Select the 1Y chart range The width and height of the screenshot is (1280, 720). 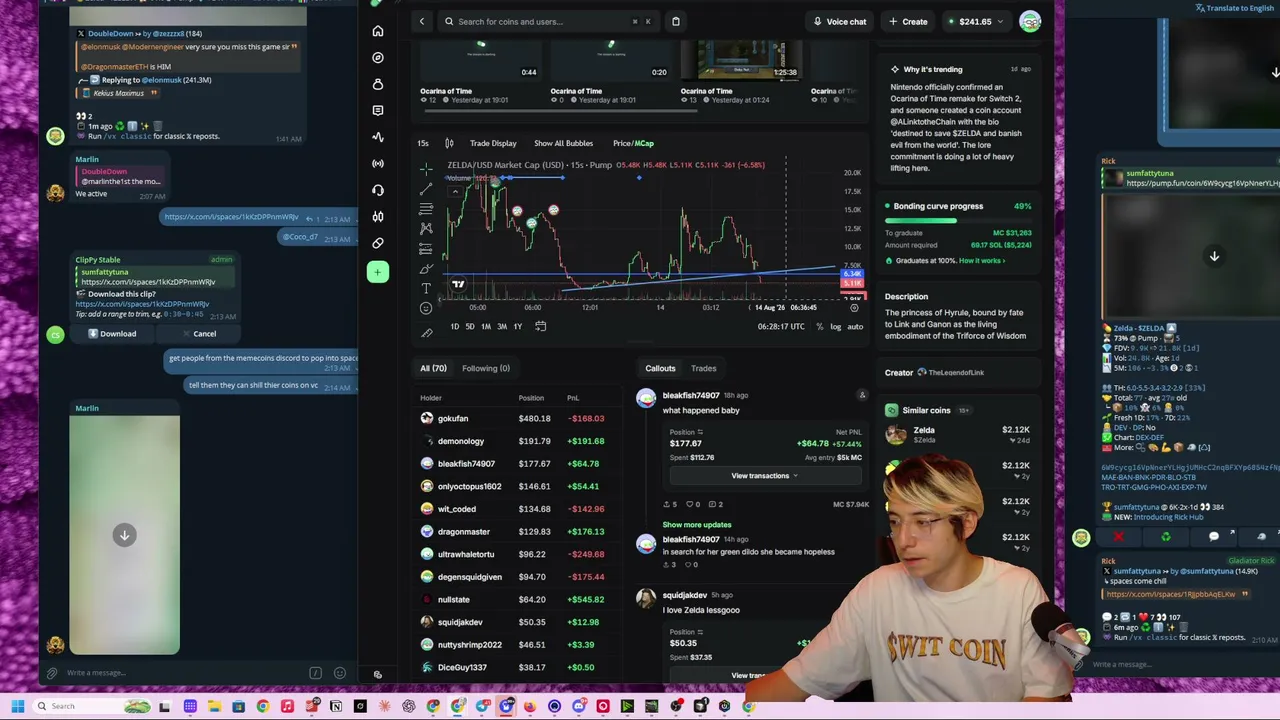(517, 326)
